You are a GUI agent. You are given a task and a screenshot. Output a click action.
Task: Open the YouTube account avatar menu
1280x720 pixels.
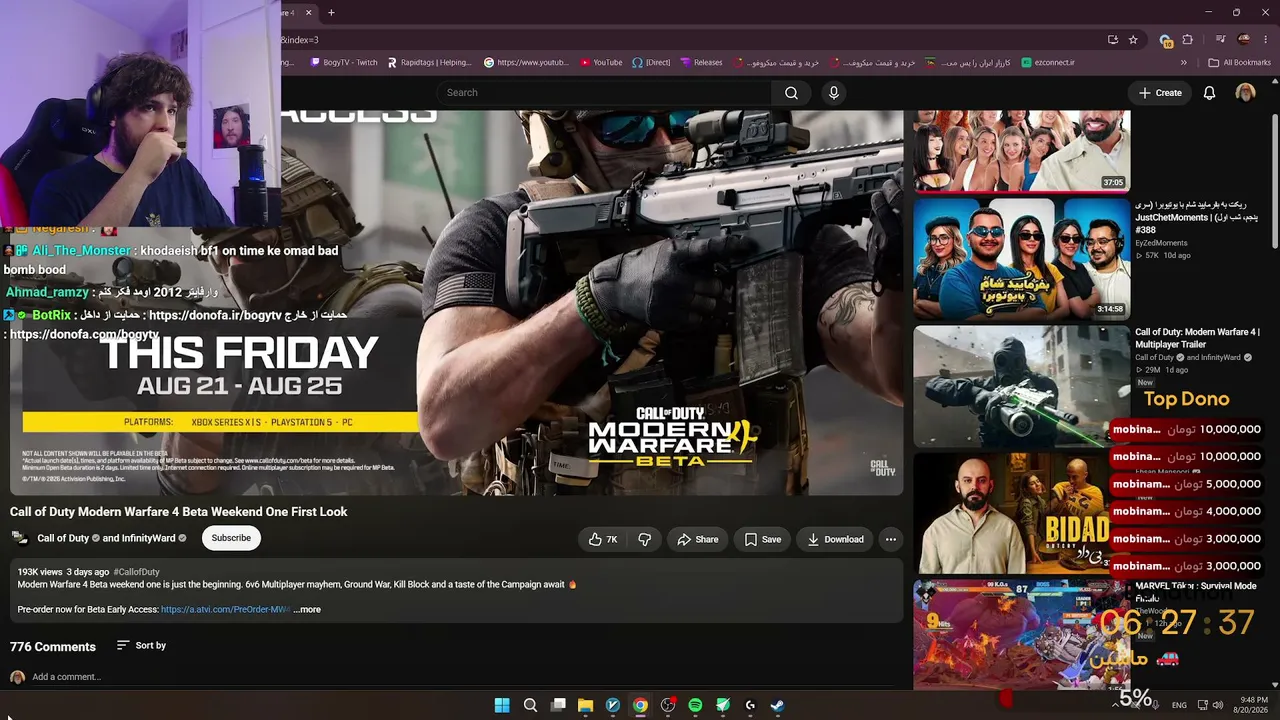pyautogui.click(x=1245, y=93)
